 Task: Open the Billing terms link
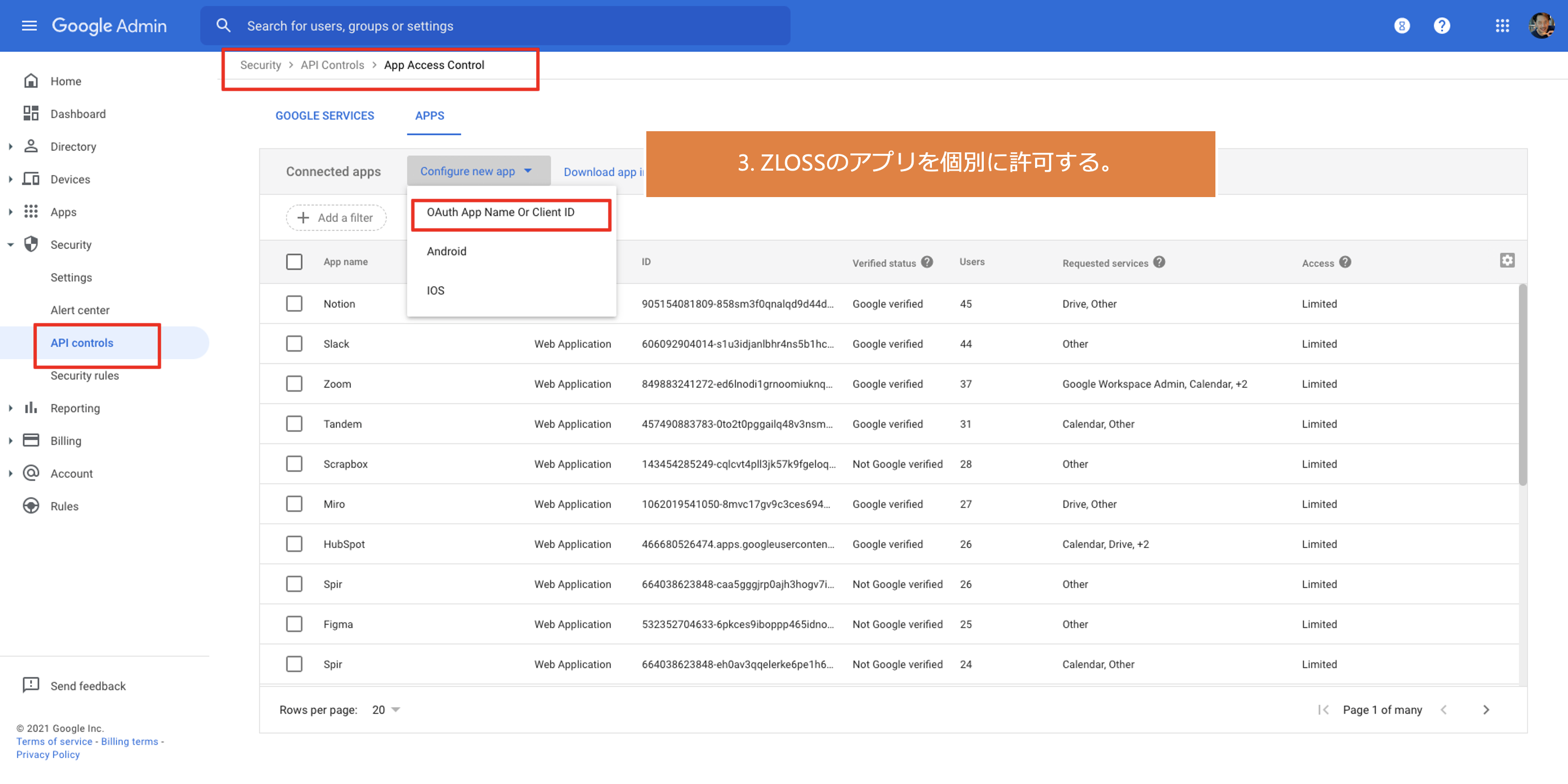coord(130,741)
